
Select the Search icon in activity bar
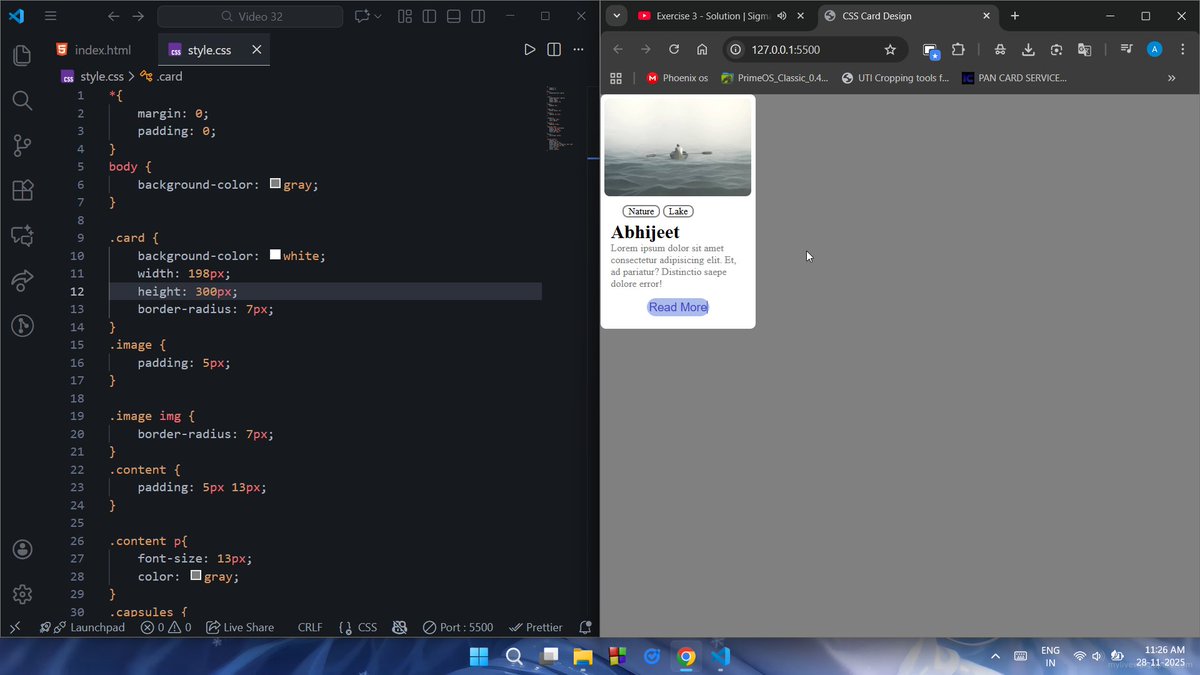coord(22,100)
